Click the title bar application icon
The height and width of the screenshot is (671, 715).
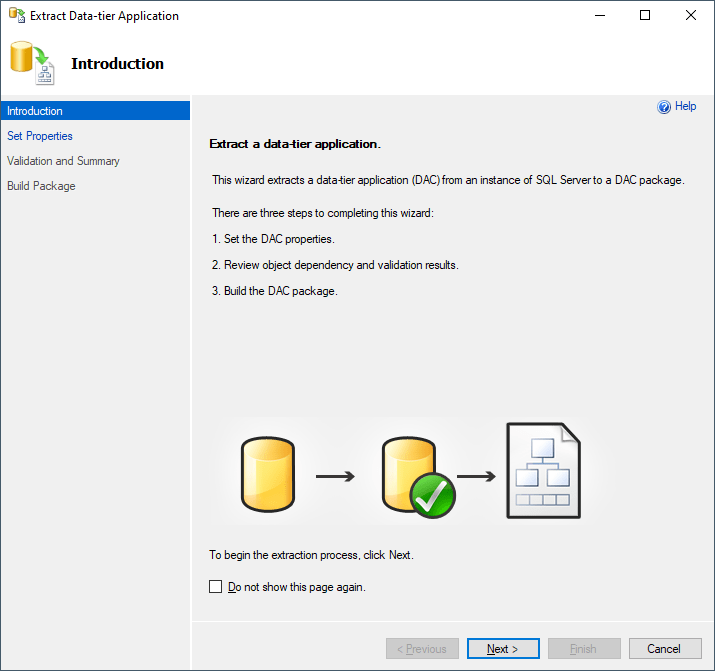tap(17, 16)
